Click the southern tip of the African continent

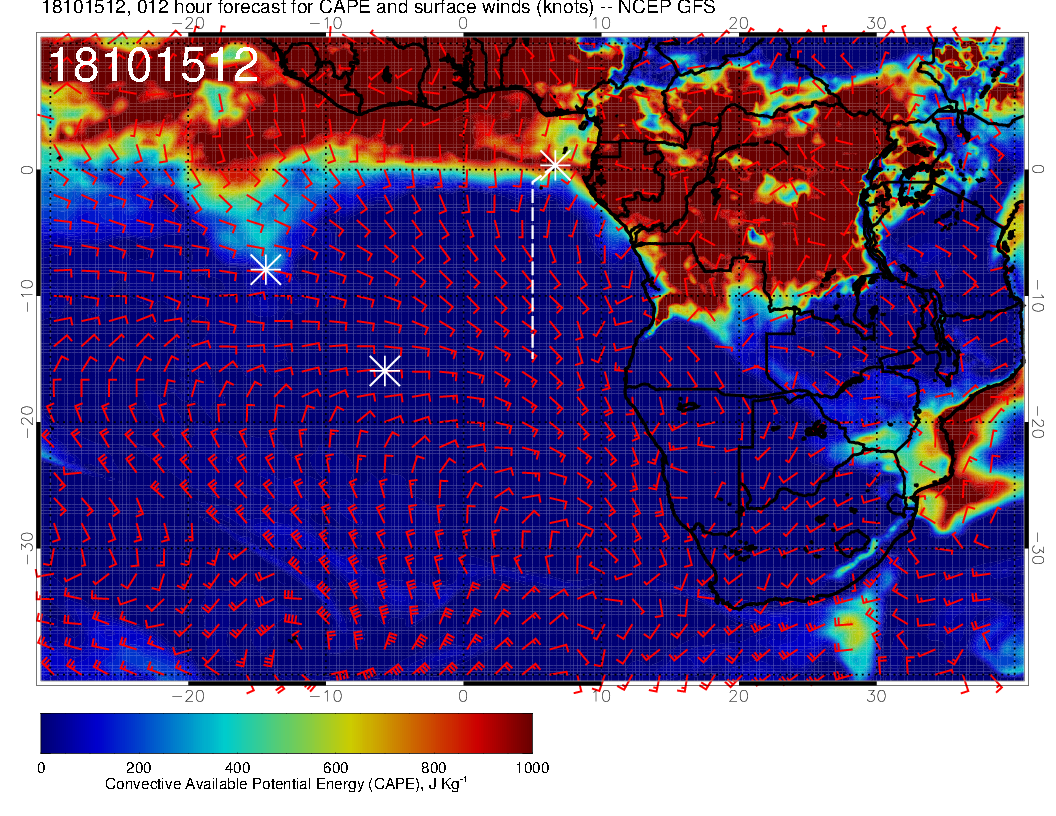735,606
